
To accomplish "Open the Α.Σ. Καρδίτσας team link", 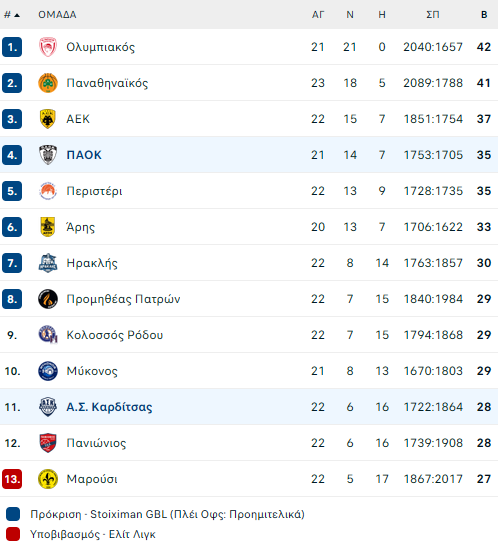I will (109, 407).
